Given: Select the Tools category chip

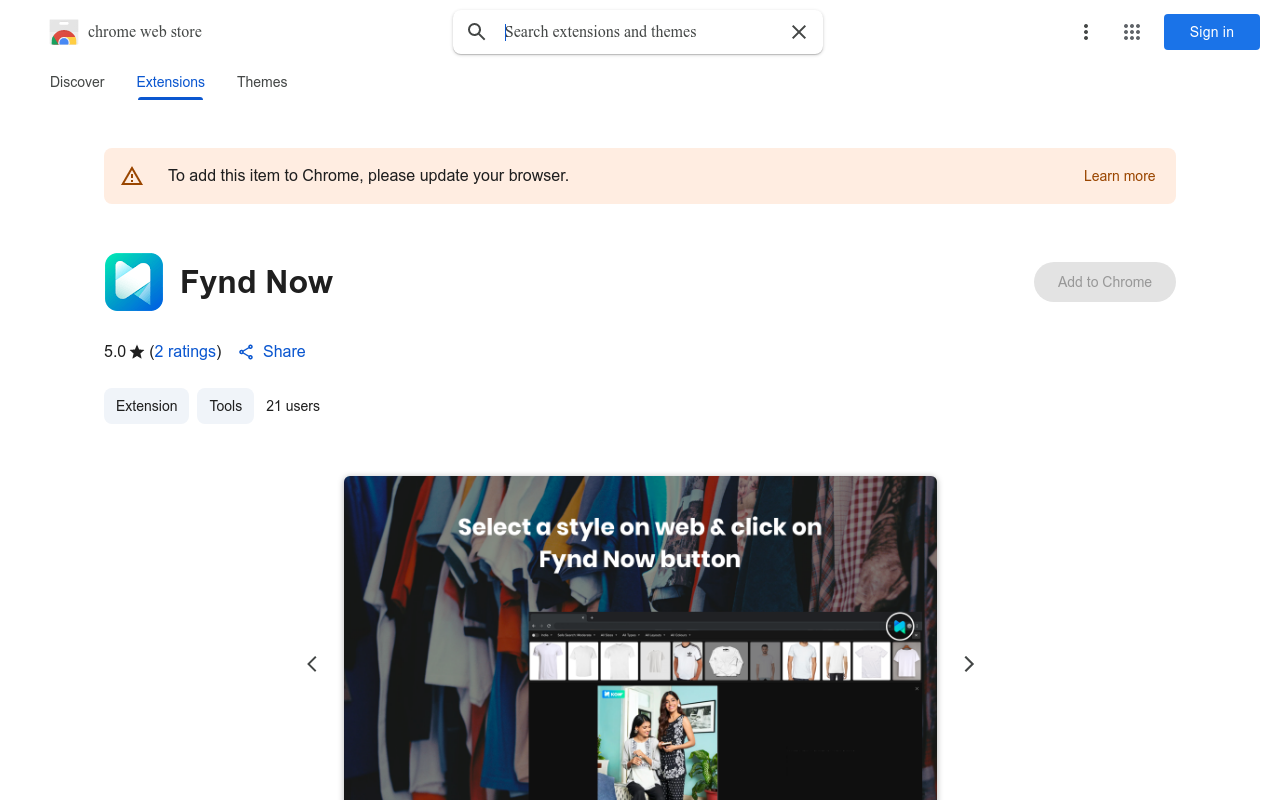Looking at the screenshot, I should click(225, 406).
